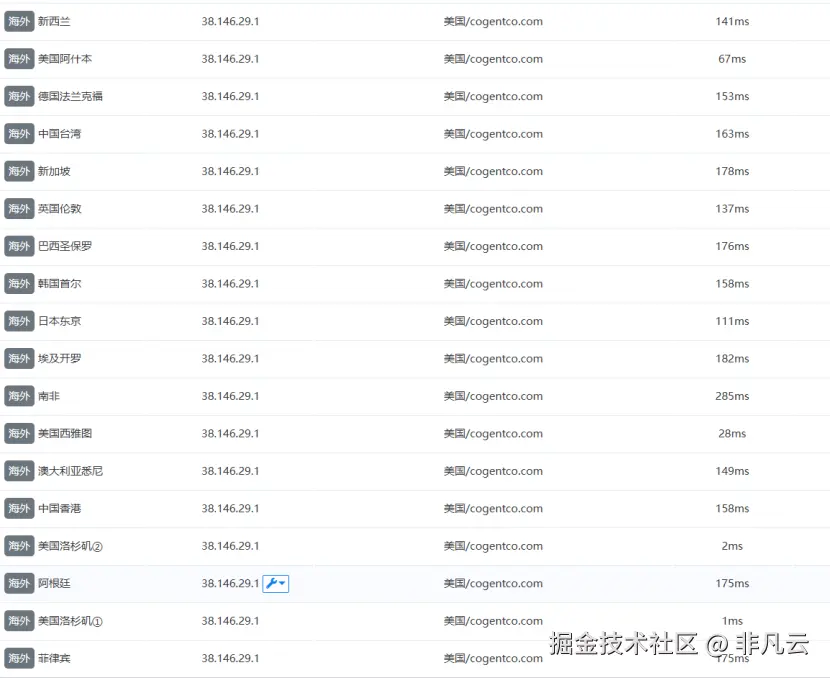Click the 海外 badge next to 菲律宾
The image size is (830, 678).
(19, 658)
